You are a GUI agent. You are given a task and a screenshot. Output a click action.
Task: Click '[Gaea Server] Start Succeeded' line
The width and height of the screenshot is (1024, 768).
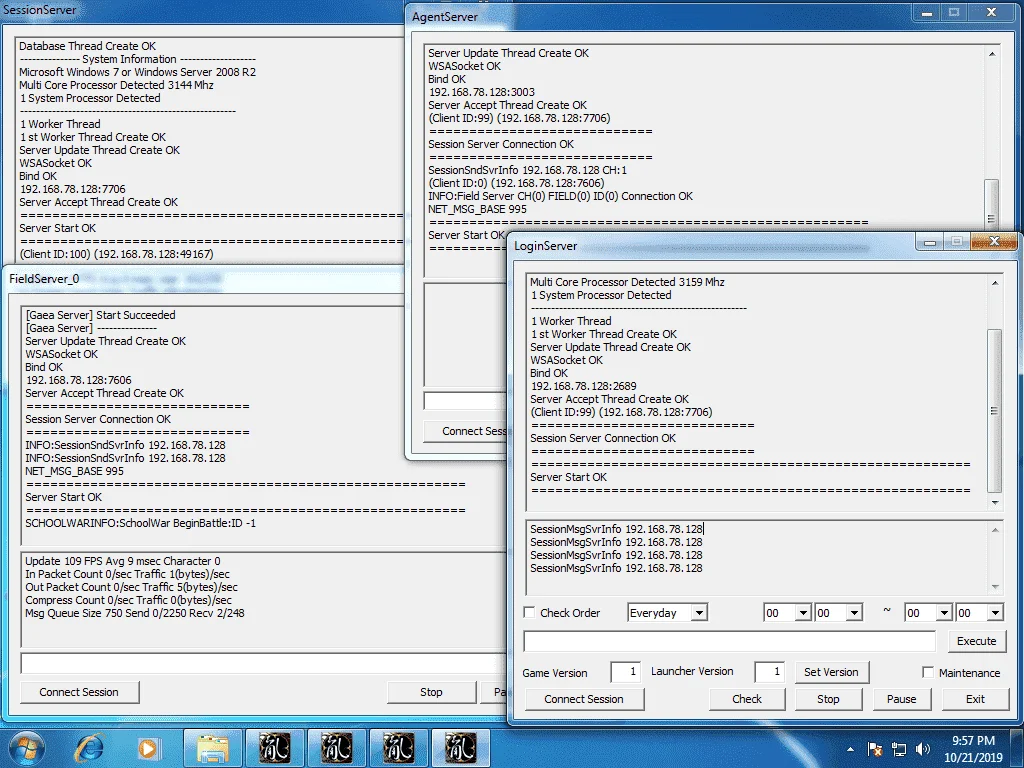[x=100, y=315]
